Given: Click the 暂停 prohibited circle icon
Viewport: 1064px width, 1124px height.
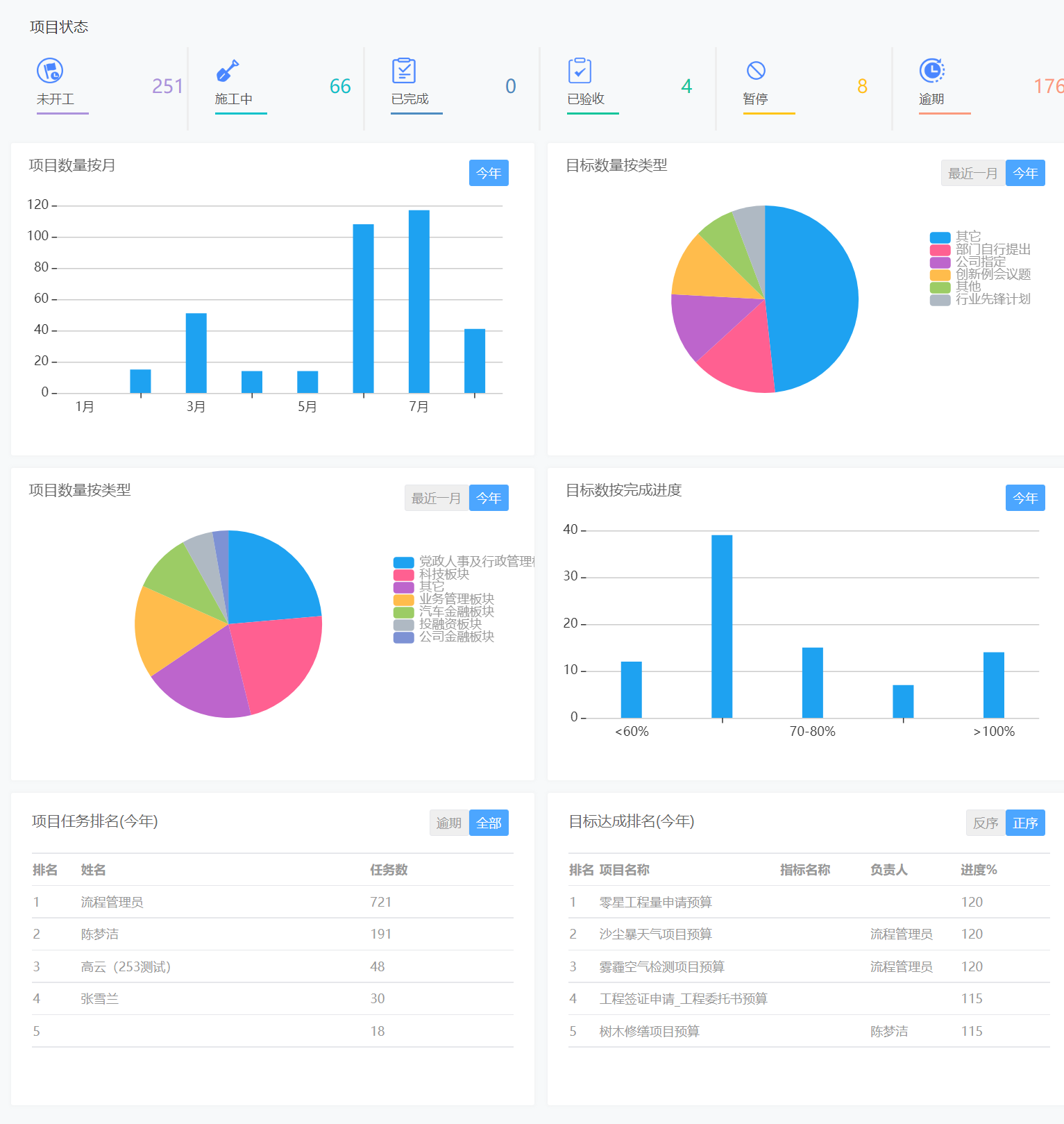Looking at the screenshot, I should [x=756, y=71].
